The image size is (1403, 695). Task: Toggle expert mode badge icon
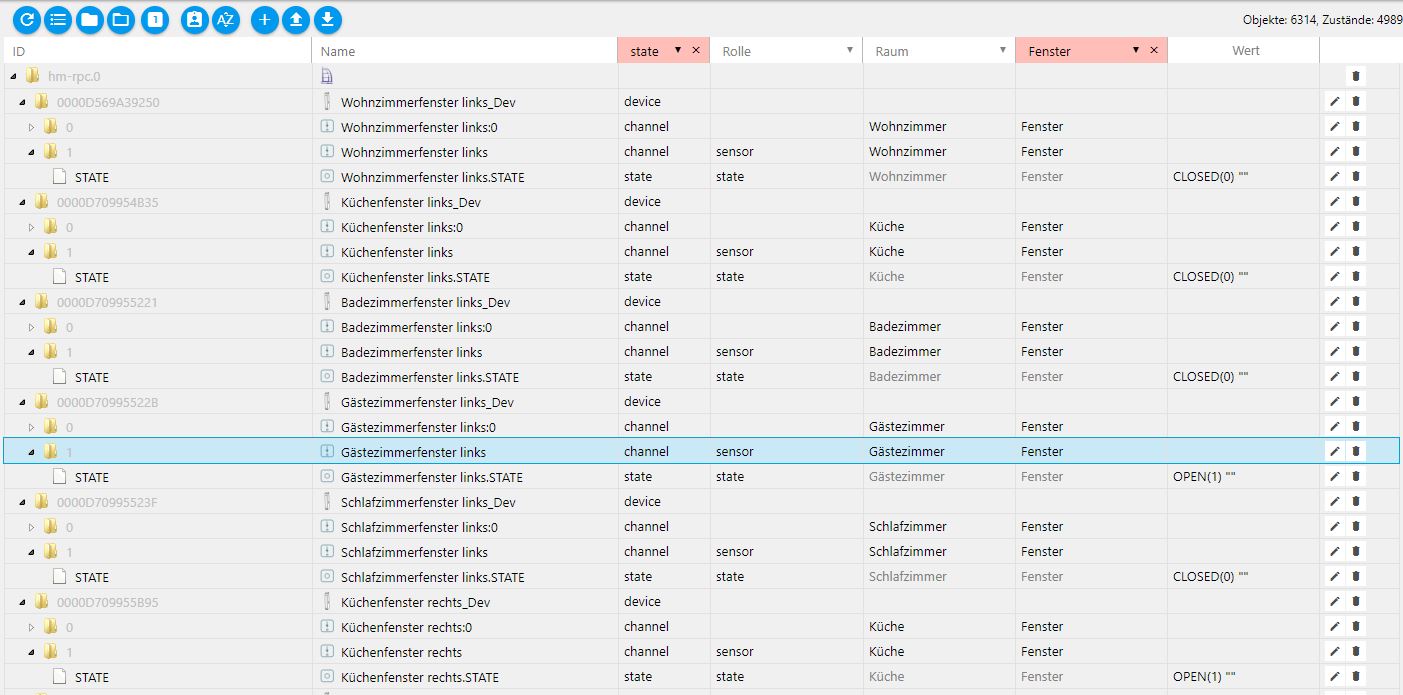point(195,19)
